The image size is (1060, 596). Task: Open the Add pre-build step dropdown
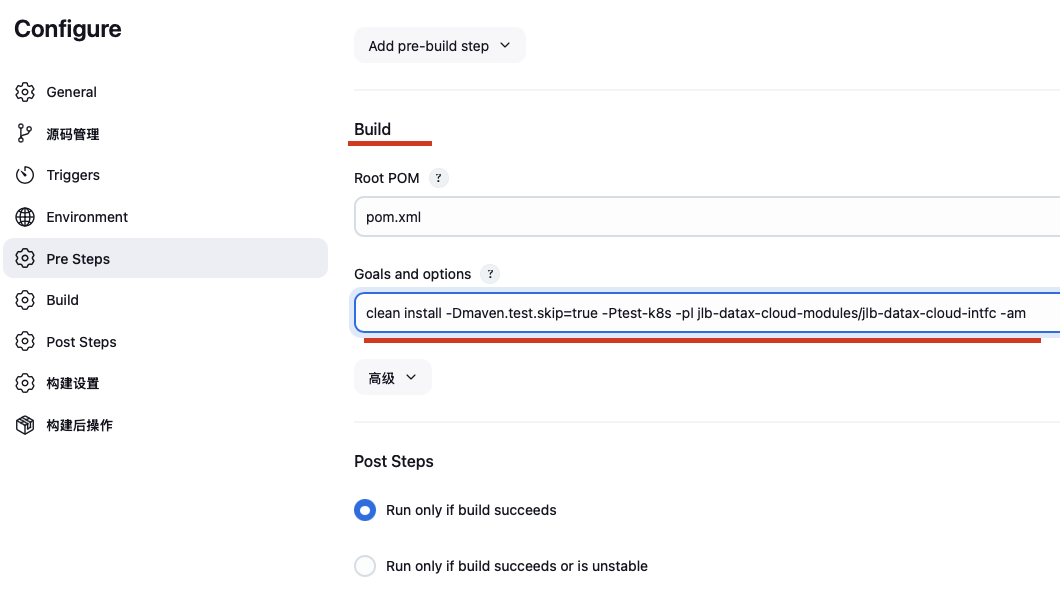(439, 46)
